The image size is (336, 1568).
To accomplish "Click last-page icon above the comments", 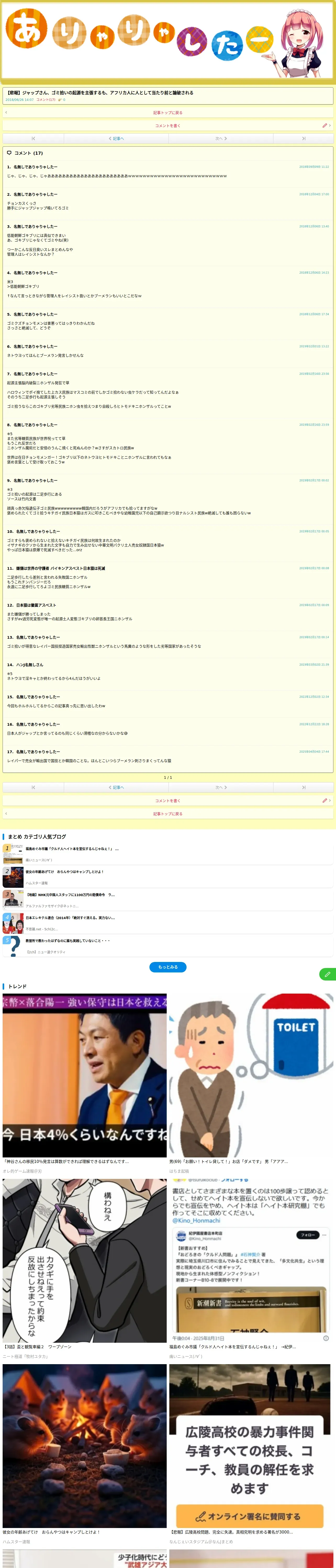I will pyautogui.click(x=303, y=139).
